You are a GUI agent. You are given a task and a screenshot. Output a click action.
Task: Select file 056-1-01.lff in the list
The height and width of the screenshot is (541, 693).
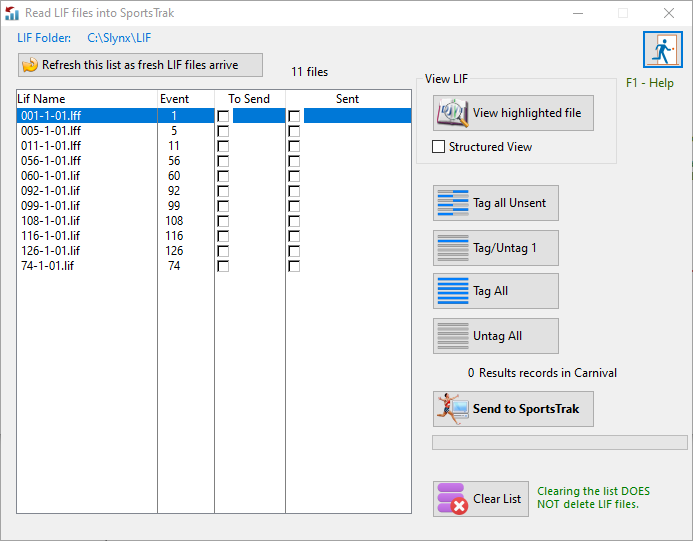[51, 161]
